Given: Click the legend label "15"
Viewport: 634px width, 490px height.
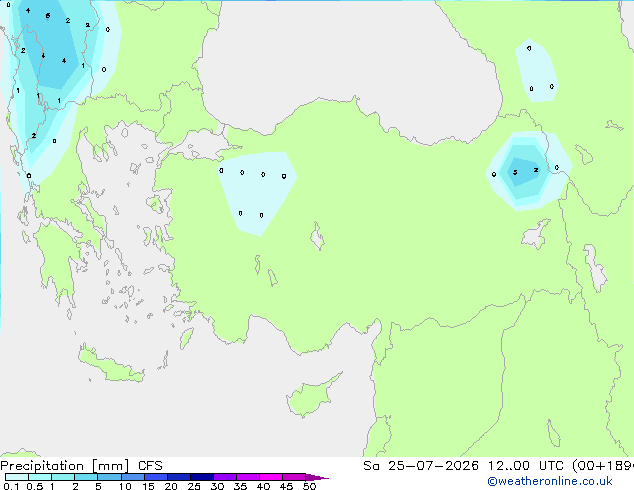Looking at the screenshot, I should [148, 486].
